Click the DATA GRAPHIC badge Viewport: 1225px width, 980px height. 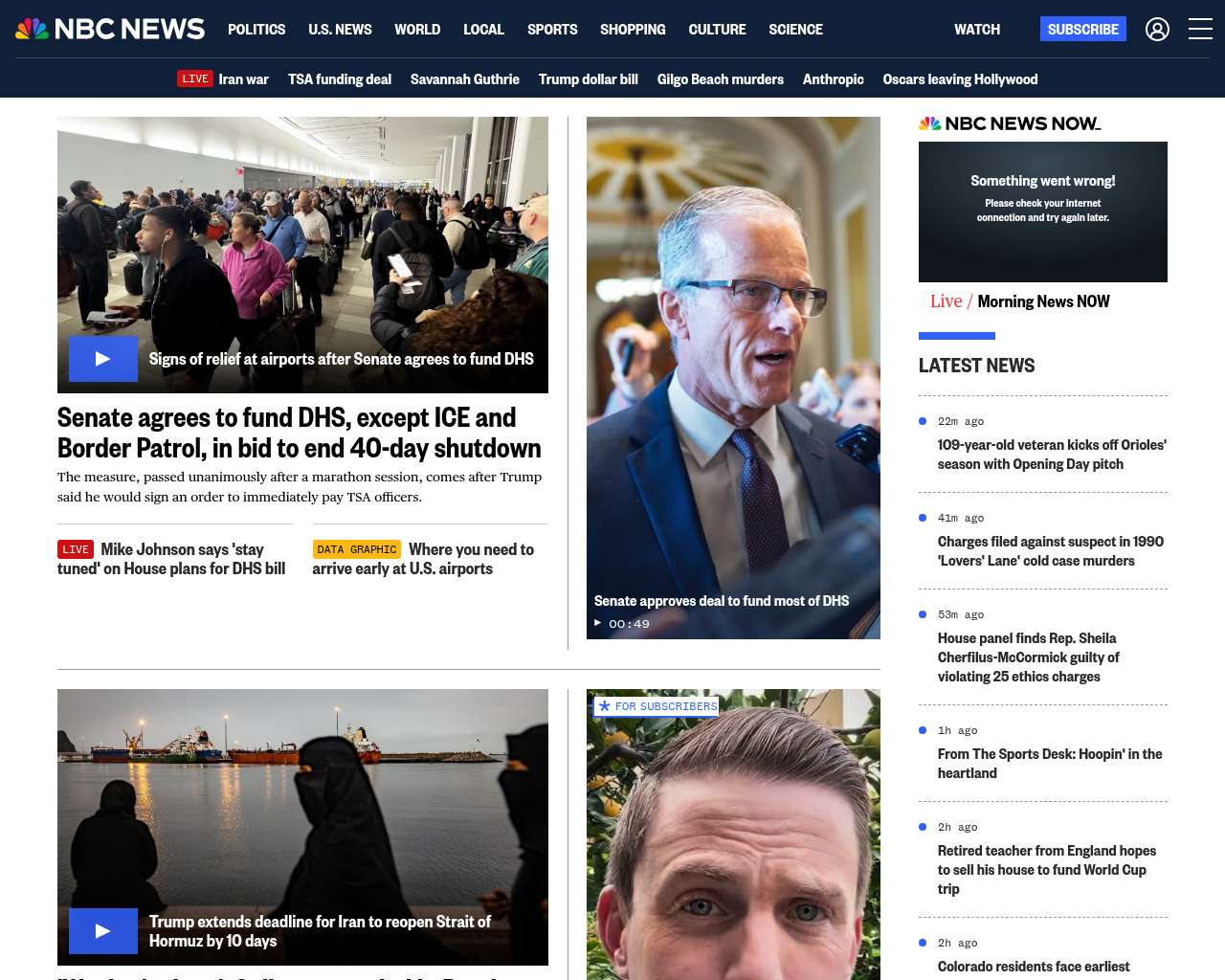357,549
